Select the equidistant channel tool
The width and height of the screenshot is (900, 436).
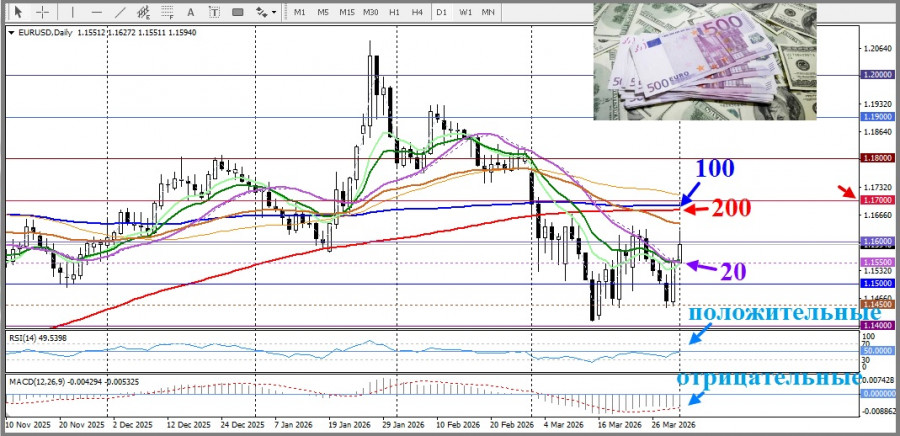pos(144,11)
